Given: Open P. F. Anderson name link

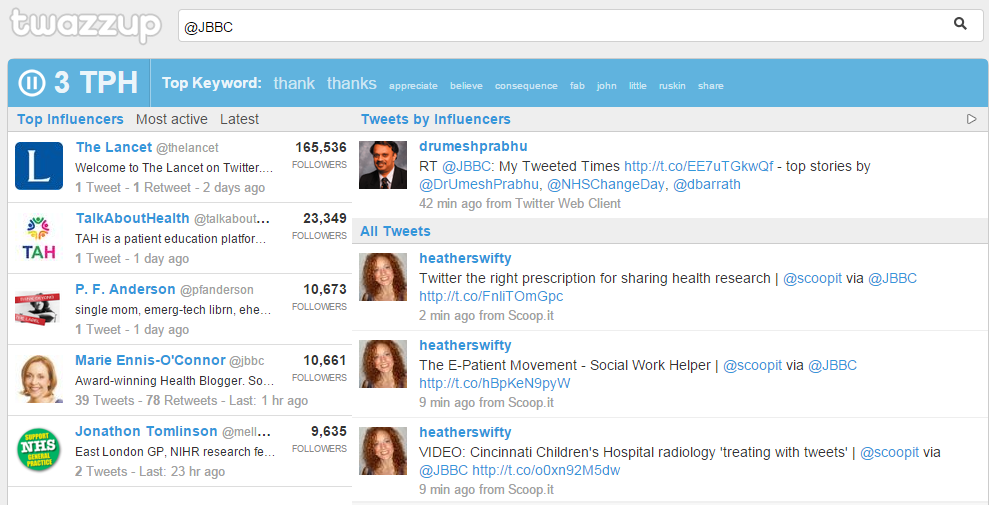Looking at the screenshot, I should click(x=126, y=289).
